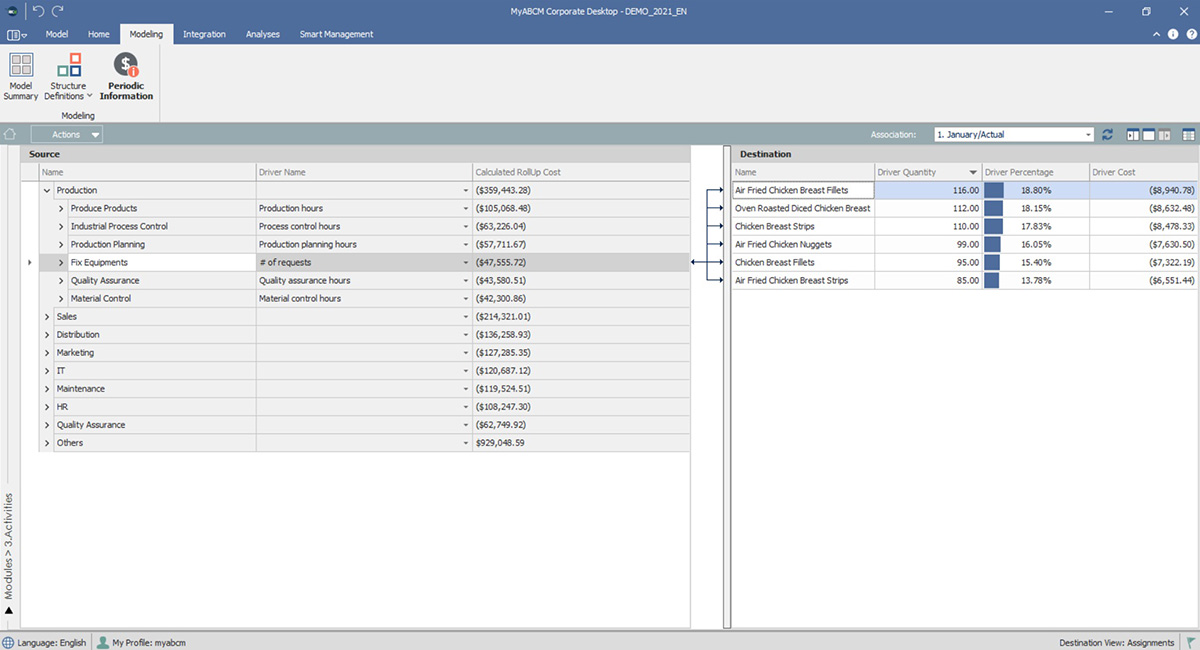The image size is (1200, 650).
Task: Open help via the question mark icon
Action: tap(1190, 34)
